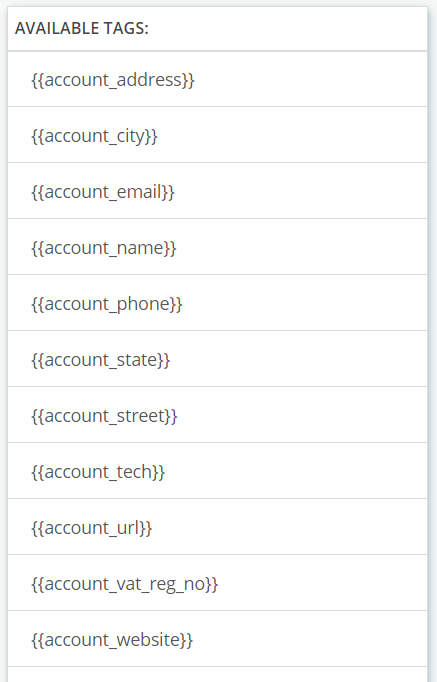
Task: Choose the {{account_email}} tag
Action: (x=103, y=192)
